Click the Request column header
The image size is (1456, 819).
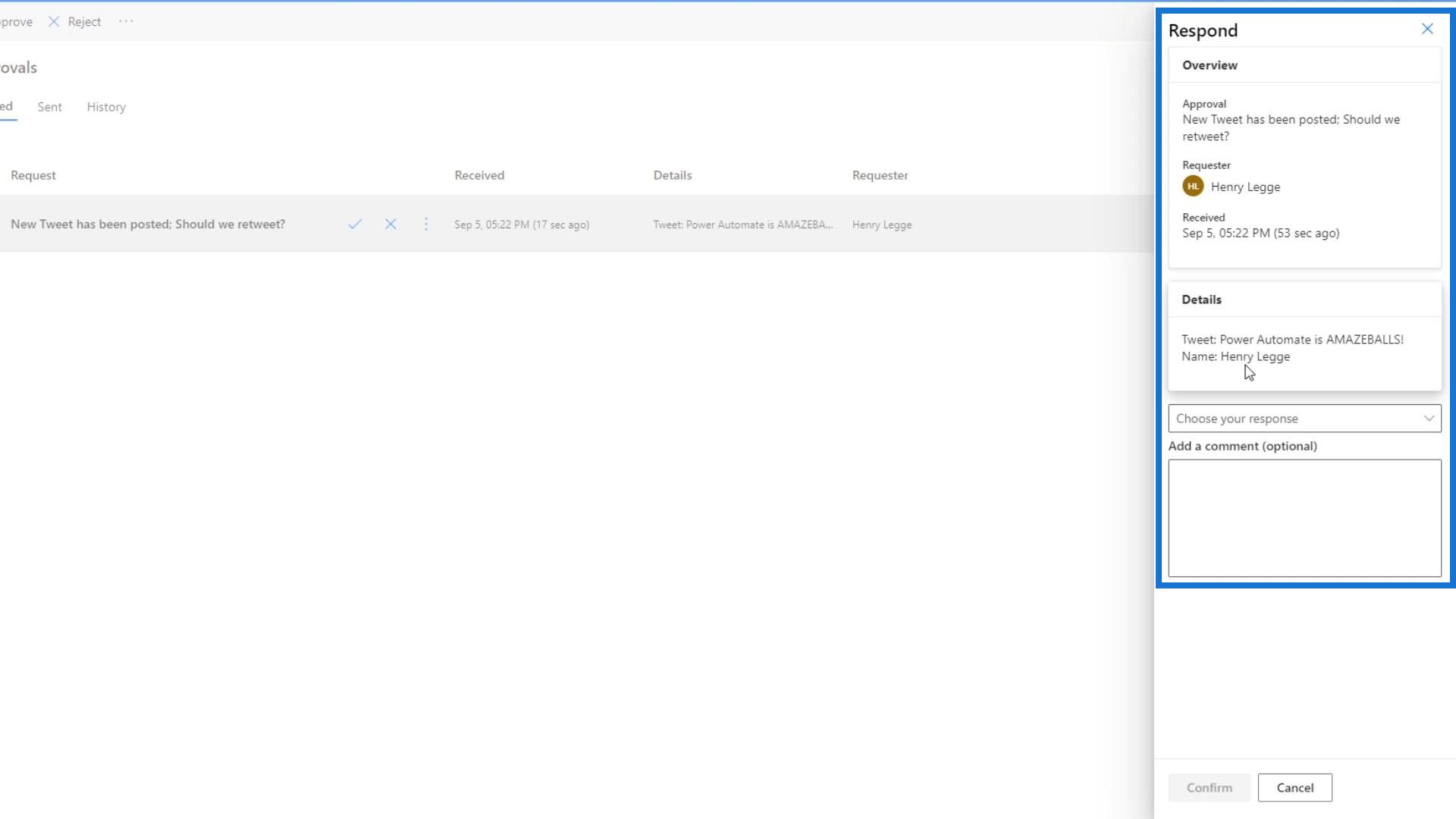coord(33,175)
